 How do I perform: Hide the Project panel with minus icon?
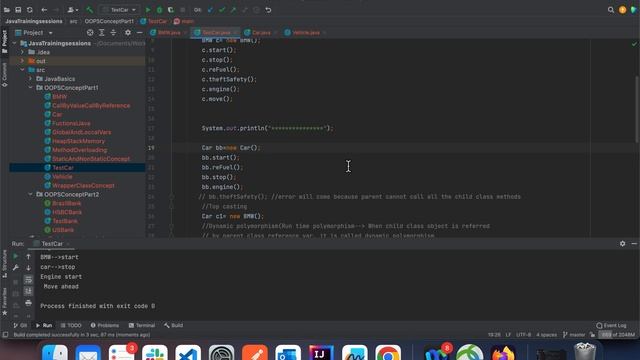(x=139, y=33)
